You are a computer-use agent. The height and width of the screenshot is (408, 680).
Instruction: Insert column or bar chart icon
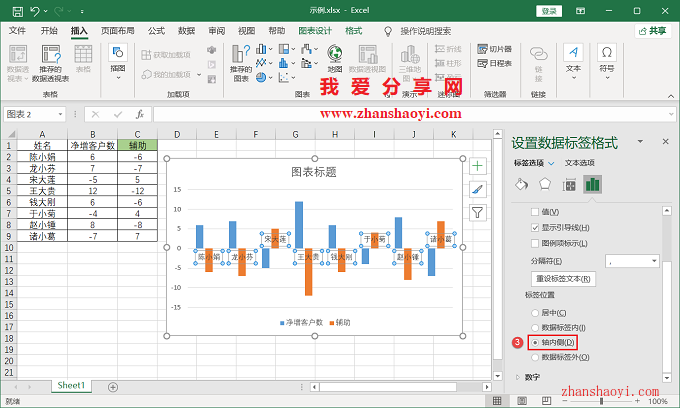click(x=261, y=49)
